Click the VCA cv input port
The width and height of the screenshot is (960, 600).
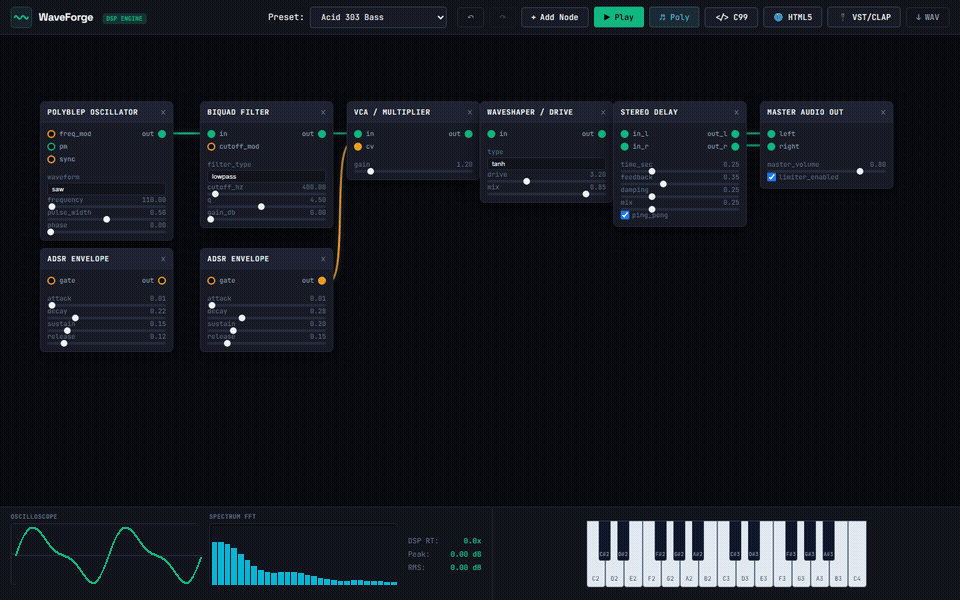[x=358, y=147]
